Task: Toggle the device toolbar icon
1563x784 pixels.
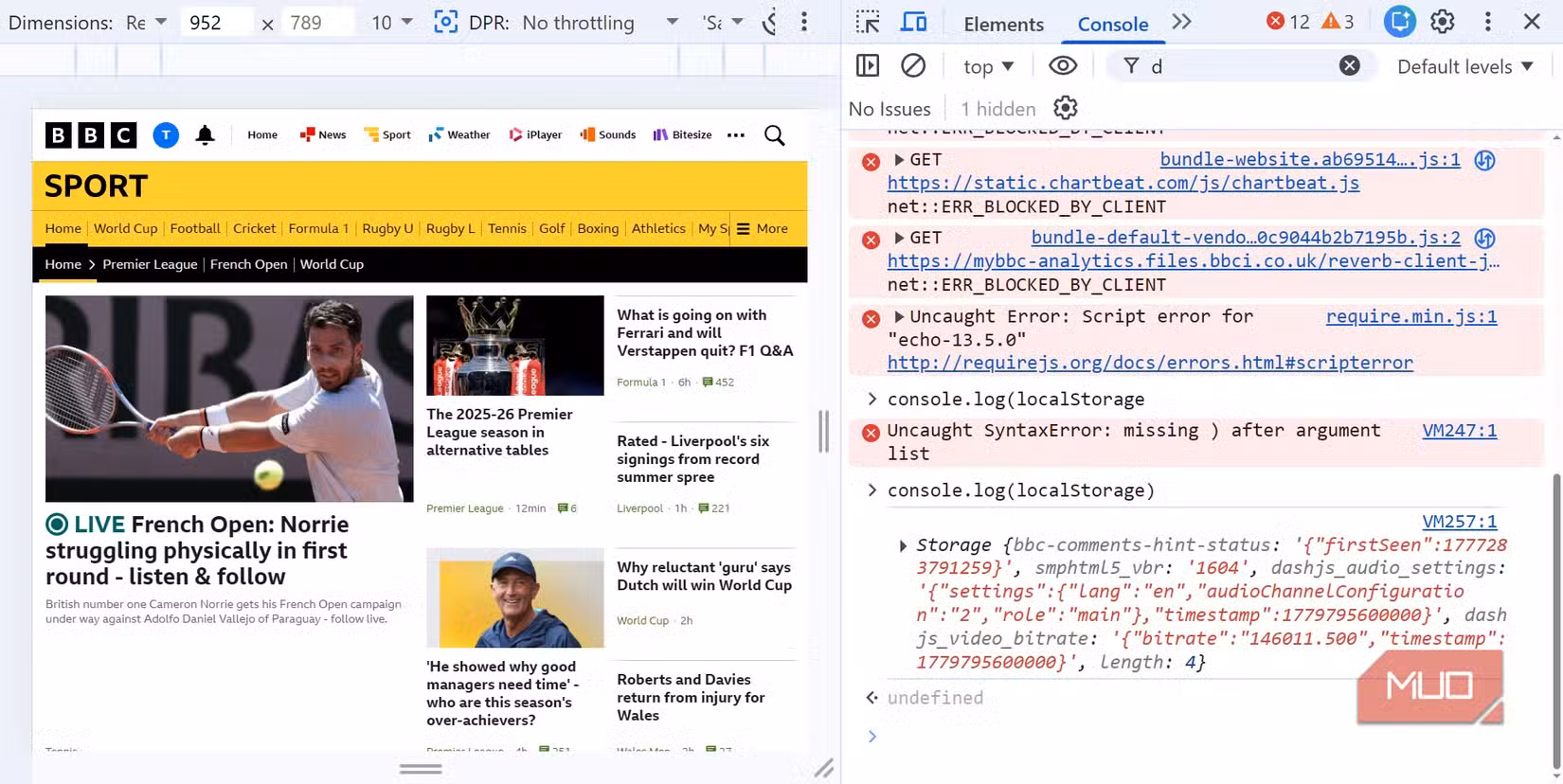Action: tap(914, 22)
